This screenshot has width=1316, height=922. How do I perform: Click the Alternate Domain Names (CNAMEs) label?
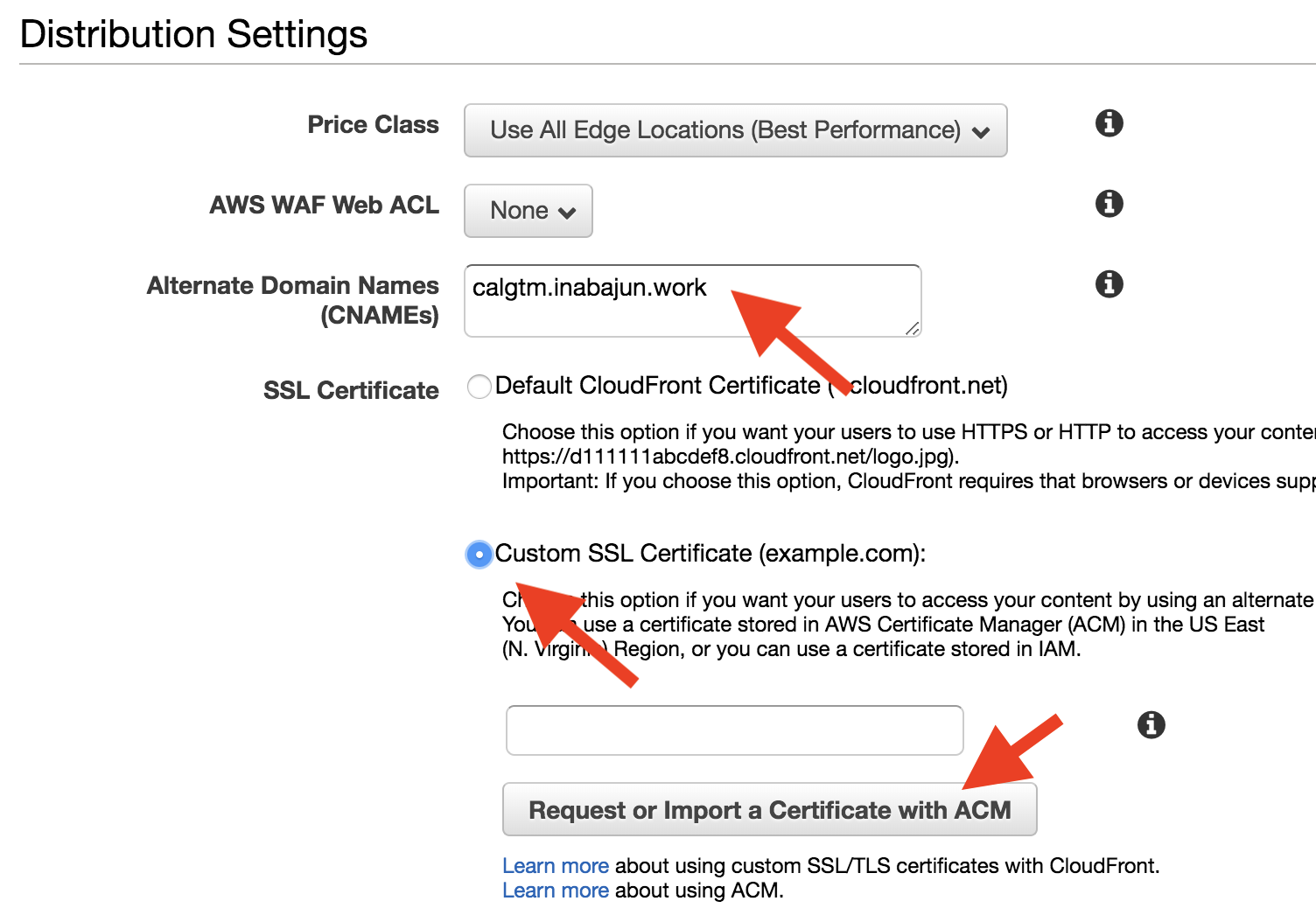tap(293, 300)
